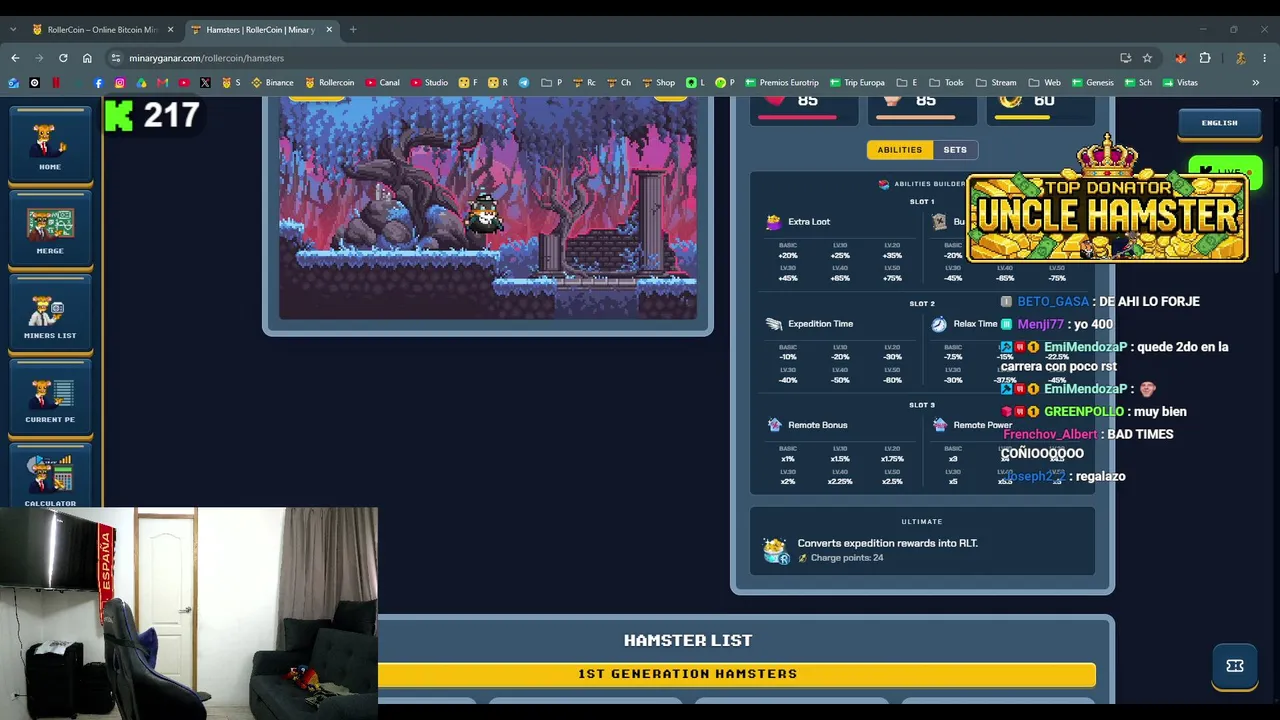Open the Facebook bookmark icon
This screenshot has height=720, width=1280.
pos(98,83)
